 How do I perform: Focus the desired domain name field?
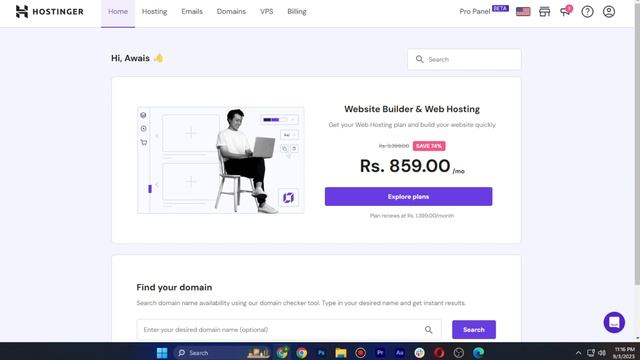point(282,330)
